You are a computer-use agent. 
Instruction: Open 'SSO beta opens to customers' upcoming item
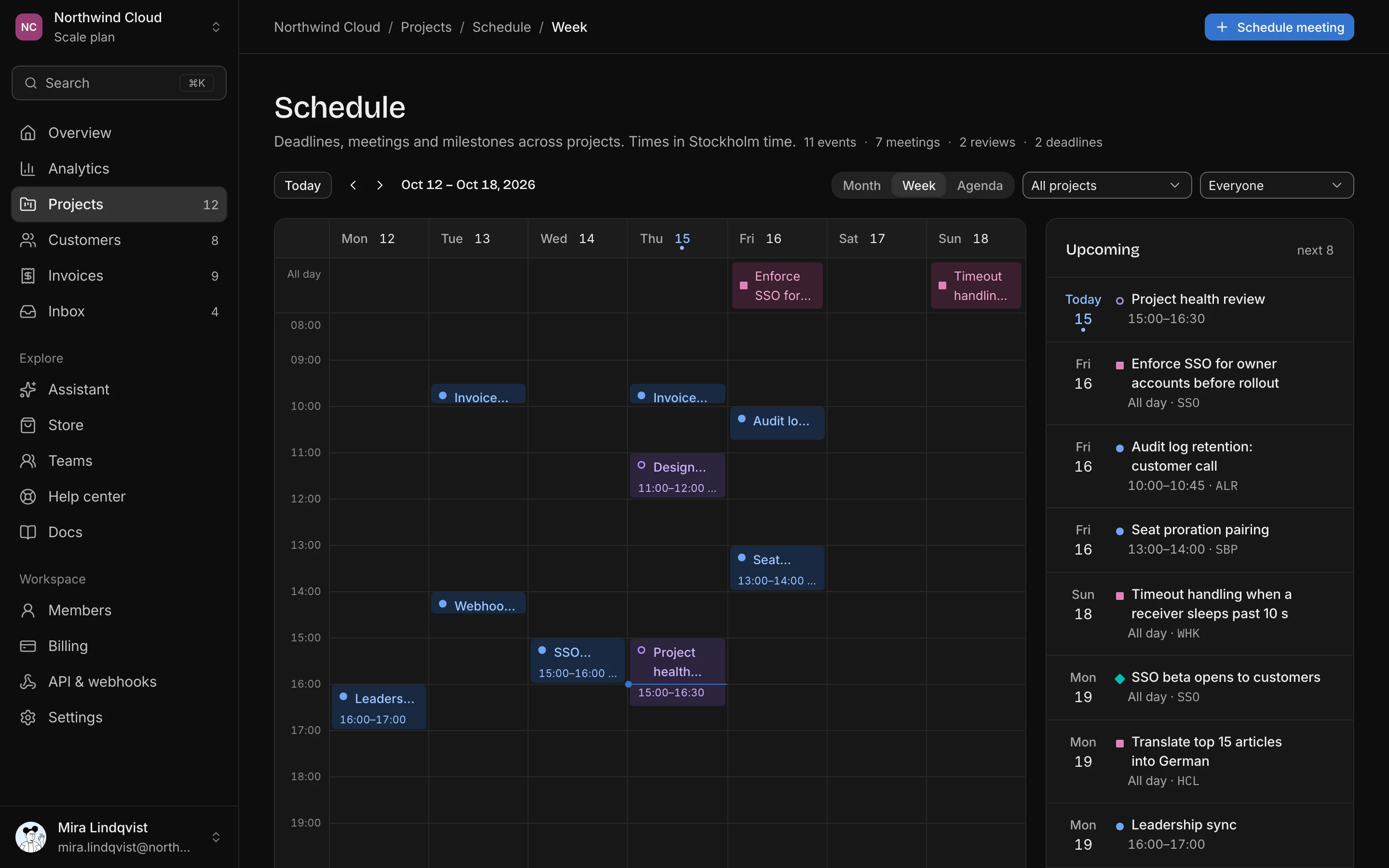click(x=1199, y=687)
